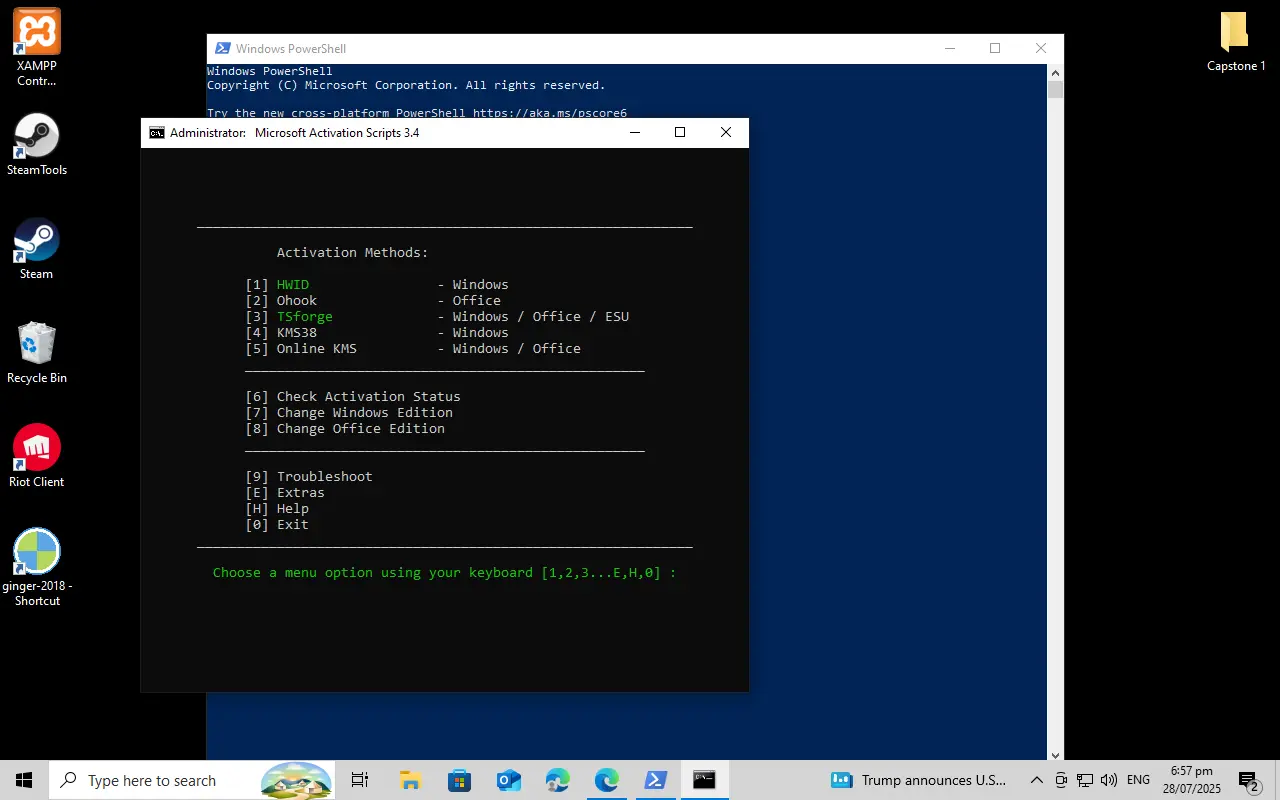Click the "[0] Exit" line
This screenshot has width=1280, height=800.
277,525
